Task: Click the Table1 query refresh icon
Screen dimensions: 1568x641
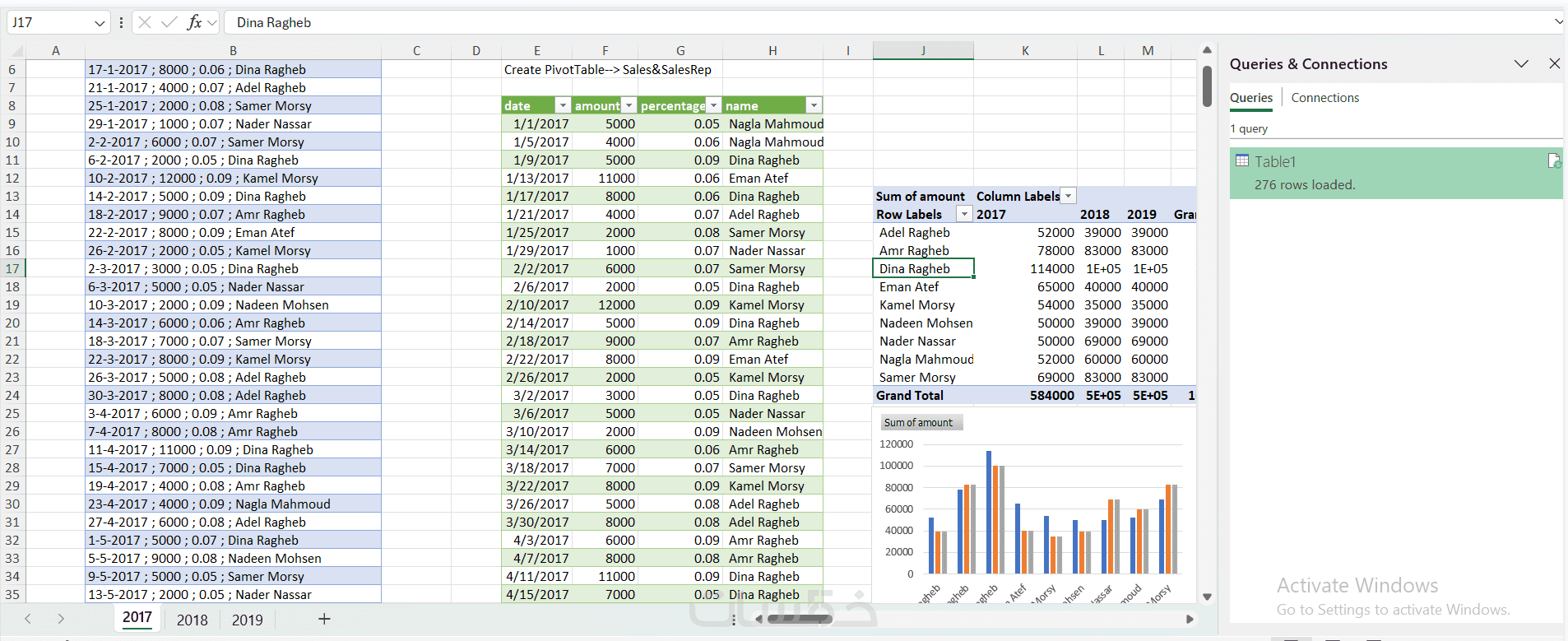Action: pyautogui.click(x=1553, y=161)
